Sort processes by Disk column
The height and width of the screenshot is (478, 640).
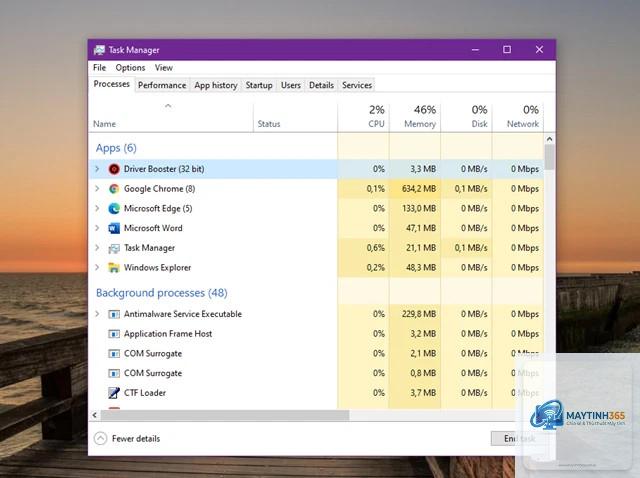click(467, 118)
